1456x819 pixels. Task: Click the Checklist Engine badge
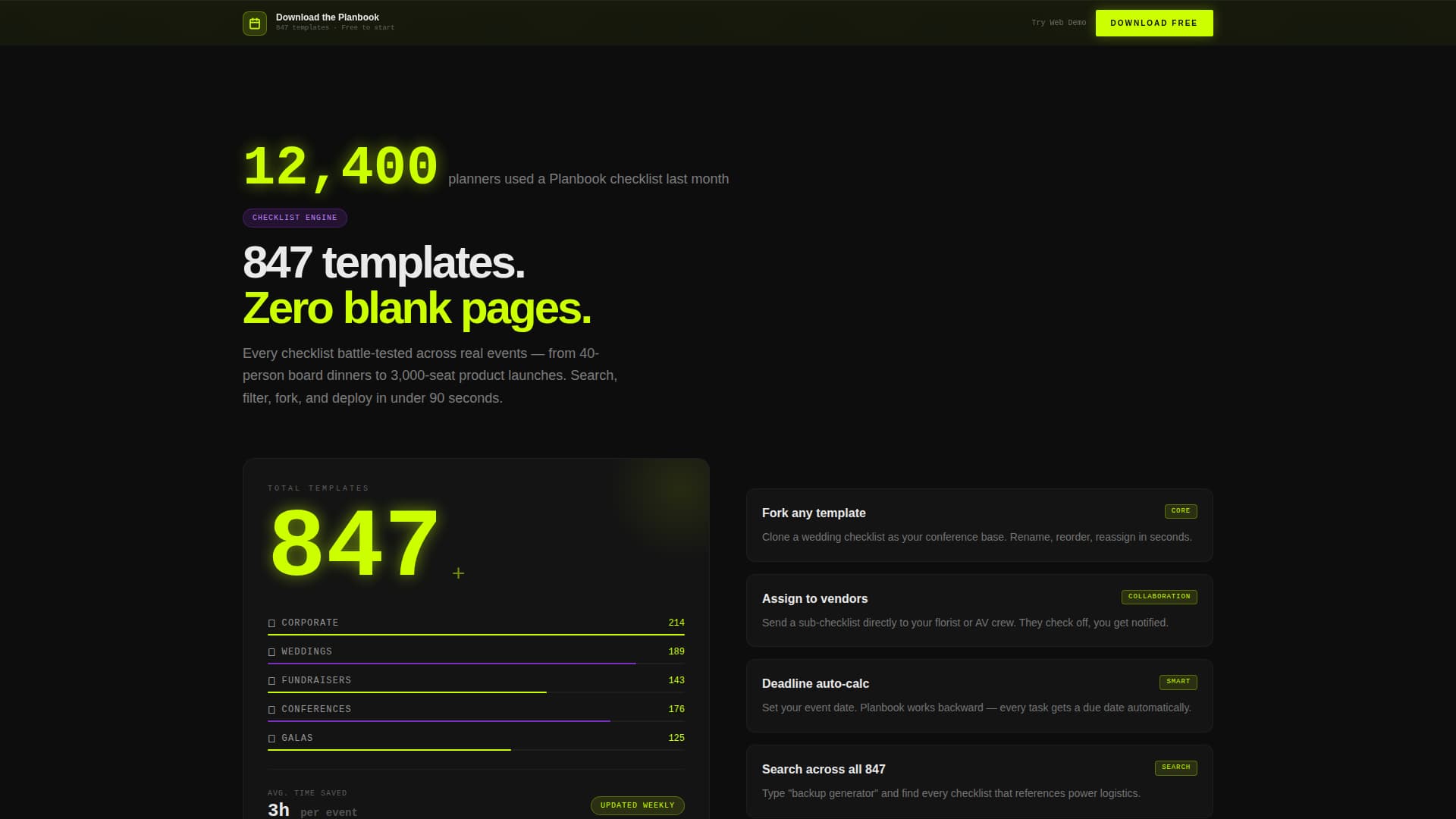tap(295, 218)
